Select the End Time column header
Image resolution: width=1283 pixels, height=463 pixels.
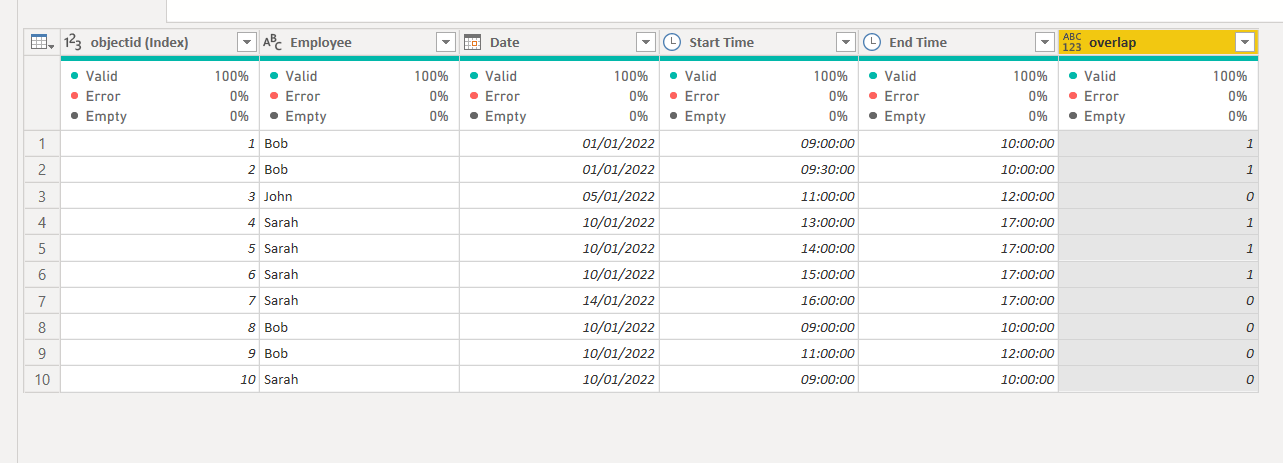(958, 42)
